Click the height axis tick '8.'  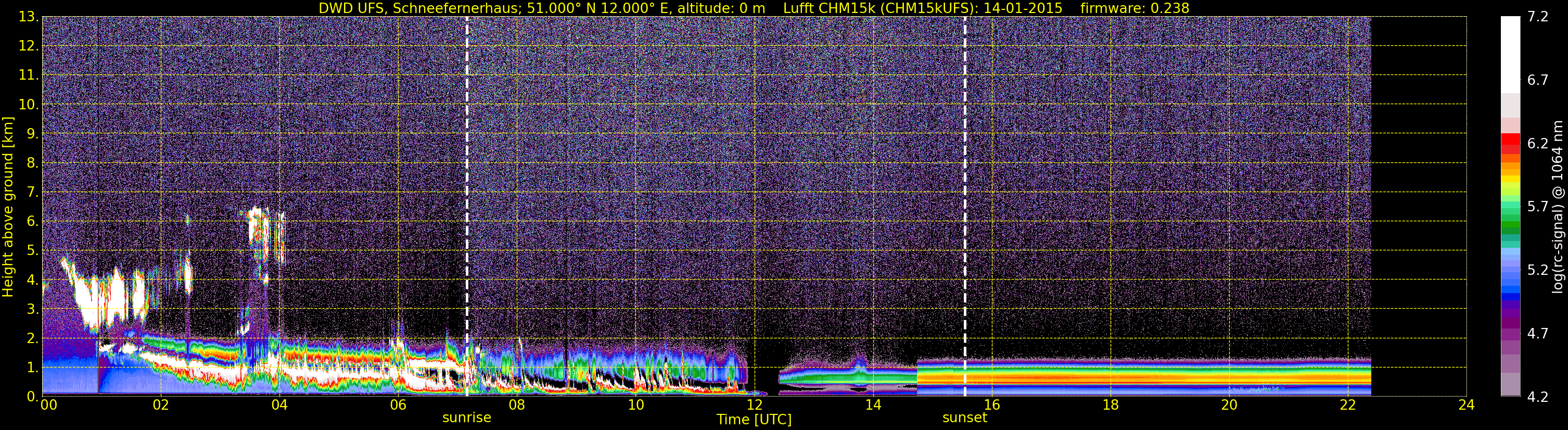[x=32, y=162]
